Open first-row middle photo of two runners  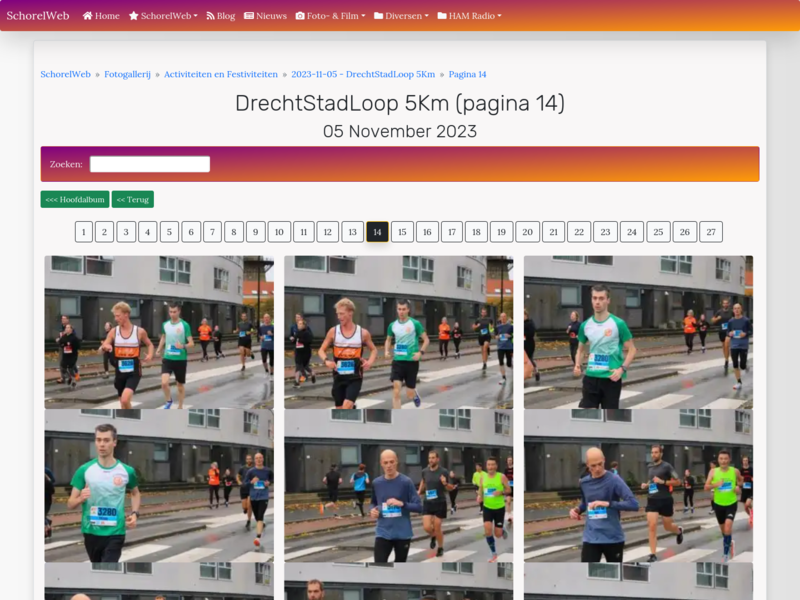coord(398,332)
